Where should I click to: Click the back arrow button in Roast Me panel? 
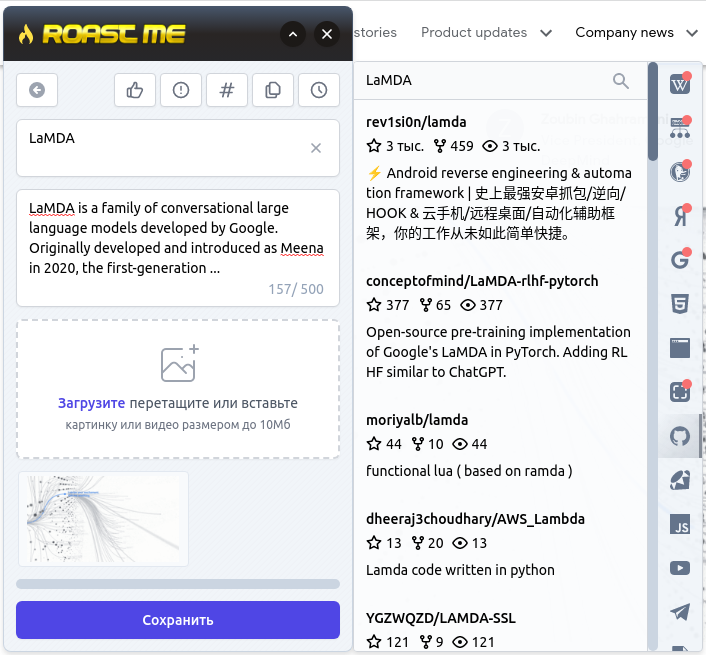pos(37,90)
